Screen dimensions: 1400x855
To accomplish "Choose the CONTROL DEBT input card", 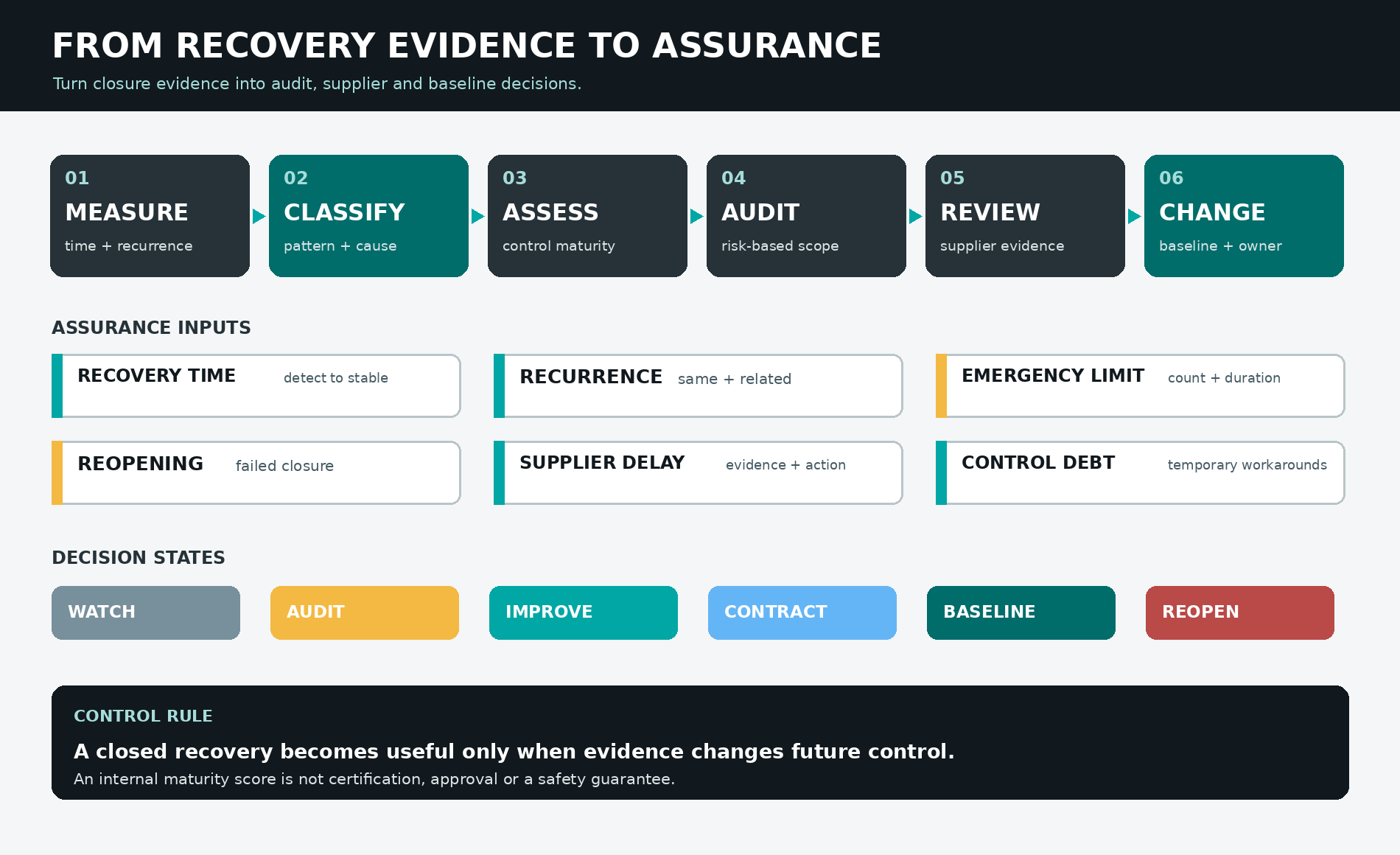I will [1141, 472].
